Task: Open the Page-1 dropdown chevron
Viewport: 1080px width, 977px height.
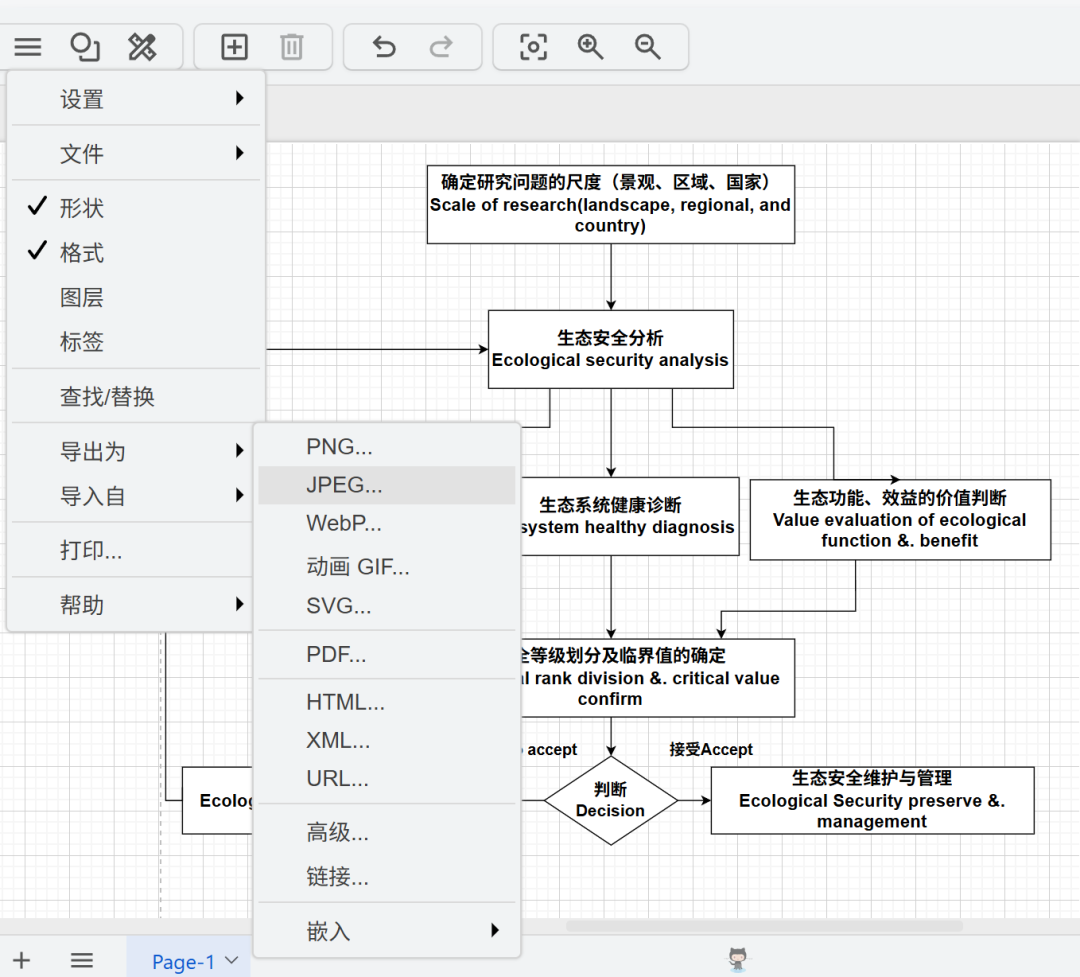Action: click(x=231, y=961)
